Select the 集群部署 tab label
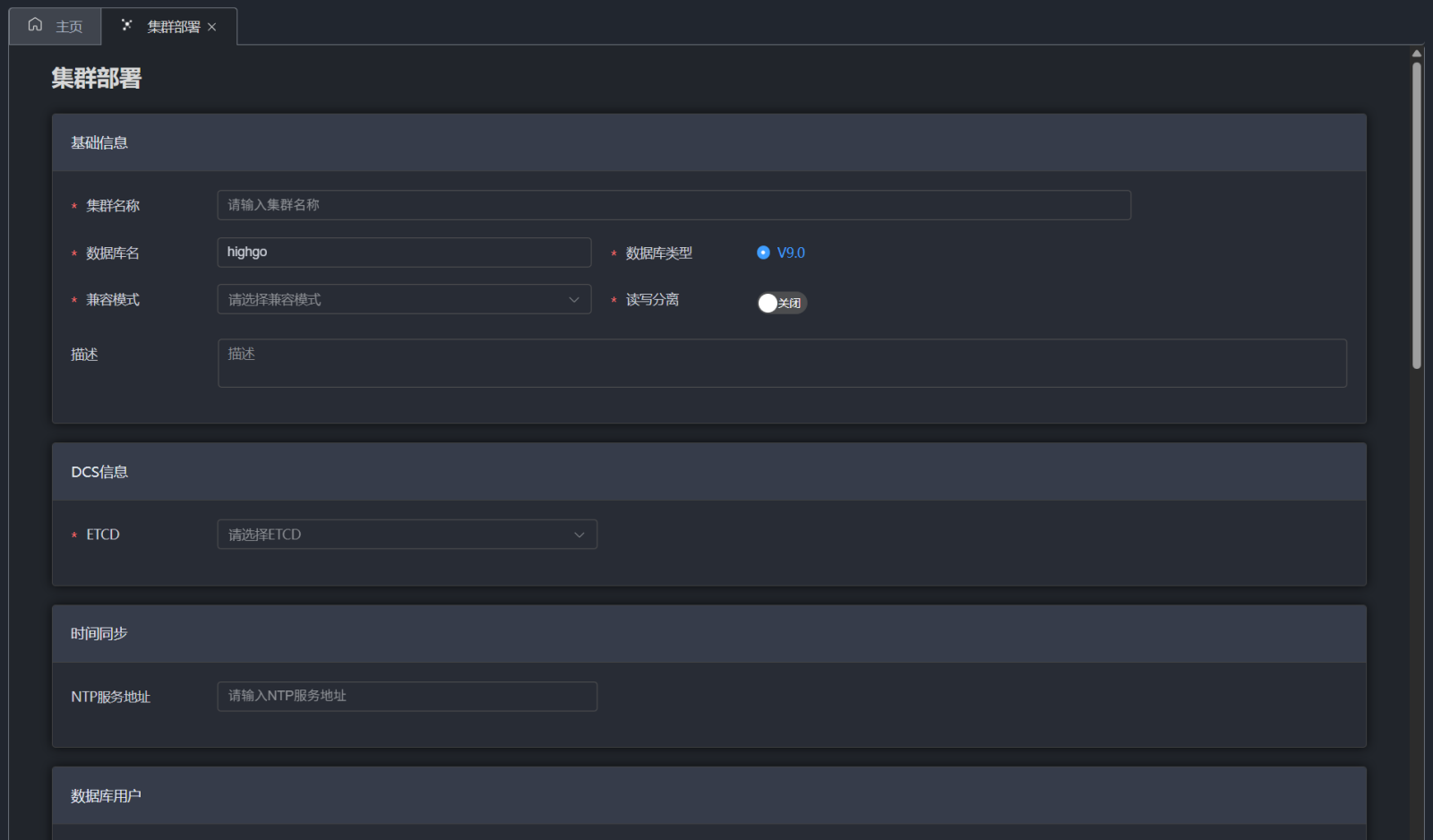The width and height of the screenshot is (1433, 840). pos(173,27)
